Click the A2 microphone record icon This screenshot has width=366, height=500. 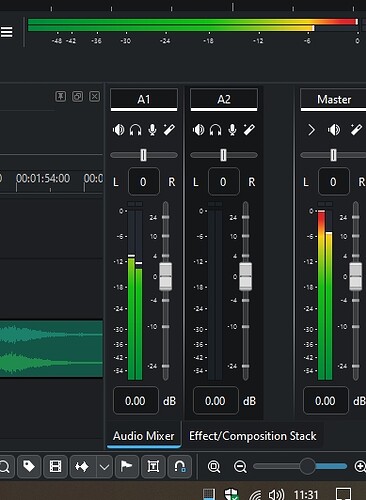pyautogui.click(x=232, y=130)
